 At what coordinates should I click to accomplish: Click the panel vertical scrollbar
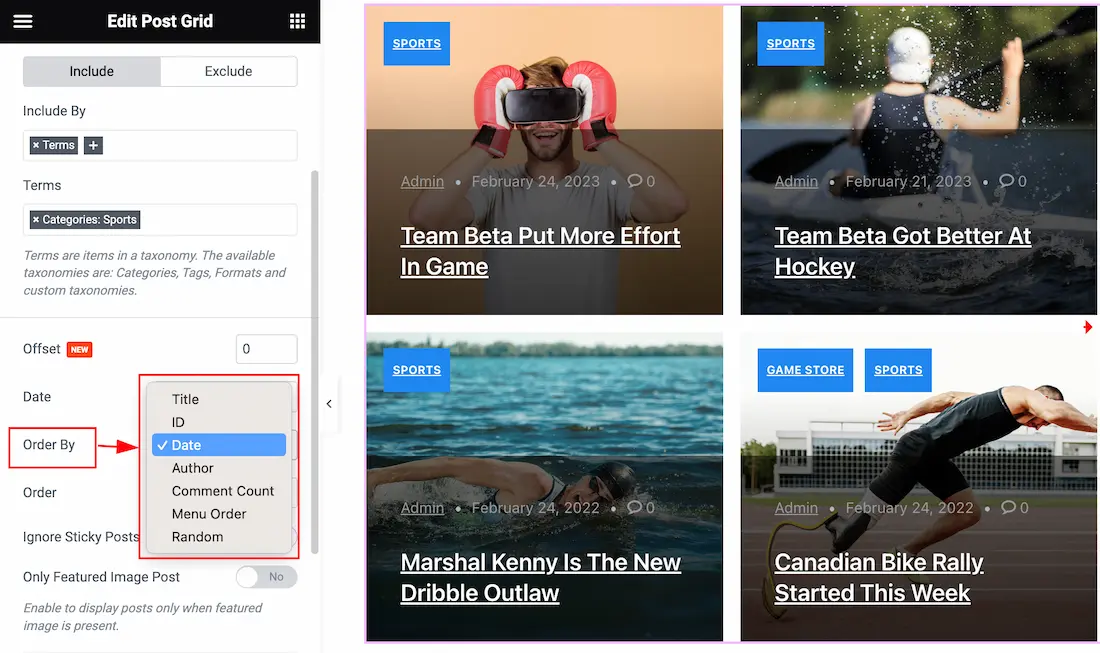click(315, 361)
